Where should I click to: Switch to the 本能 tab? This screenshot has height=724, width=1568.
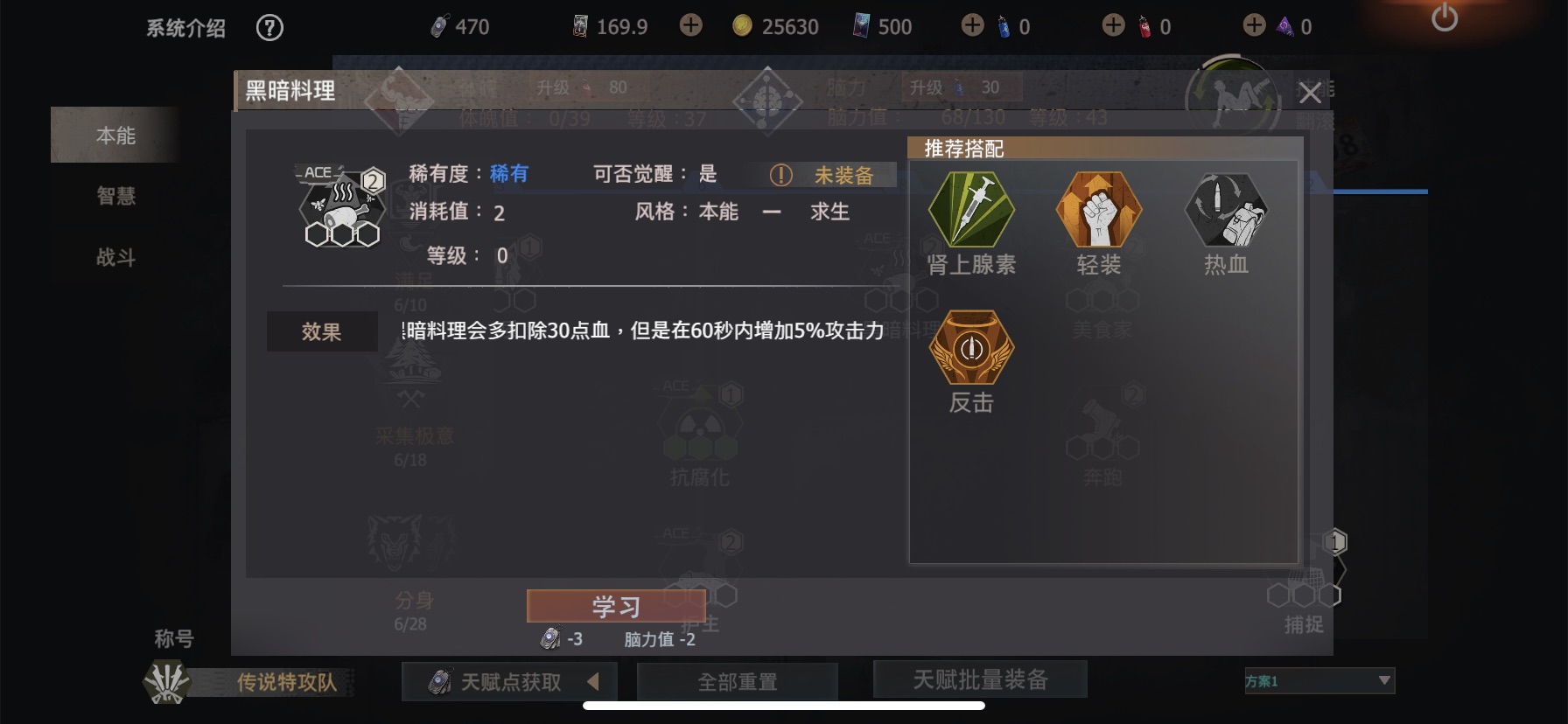115,136
